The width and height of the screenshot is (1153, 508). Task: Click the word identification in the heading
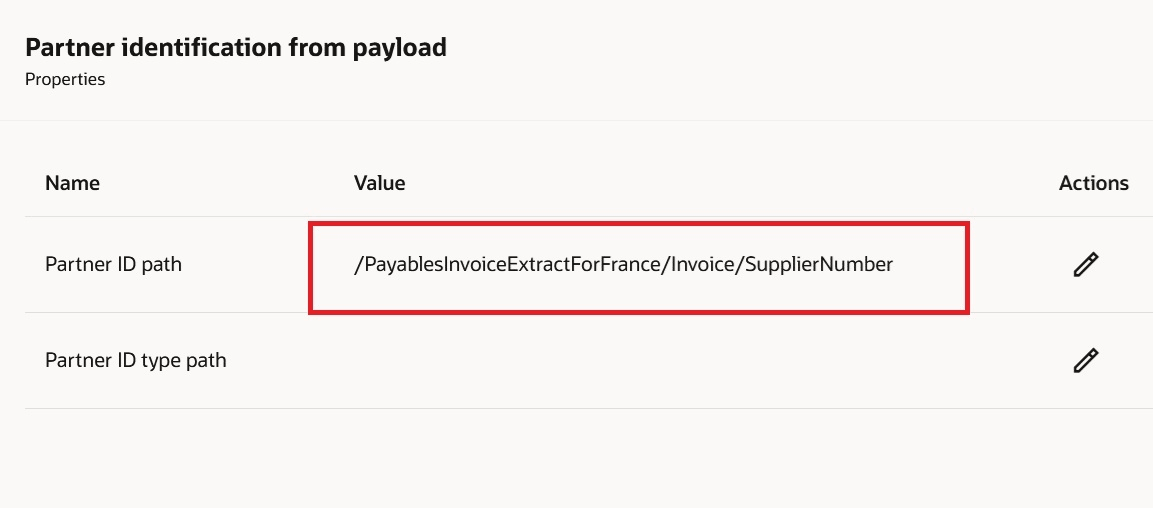point(199,48)
